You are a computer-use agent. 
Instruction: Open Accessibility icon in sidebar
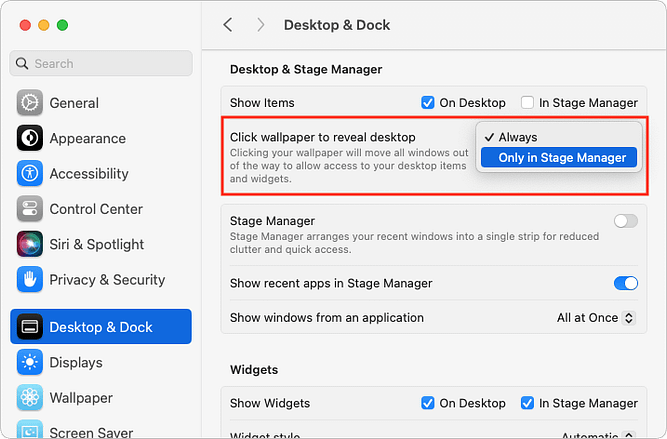coord(30,173)
